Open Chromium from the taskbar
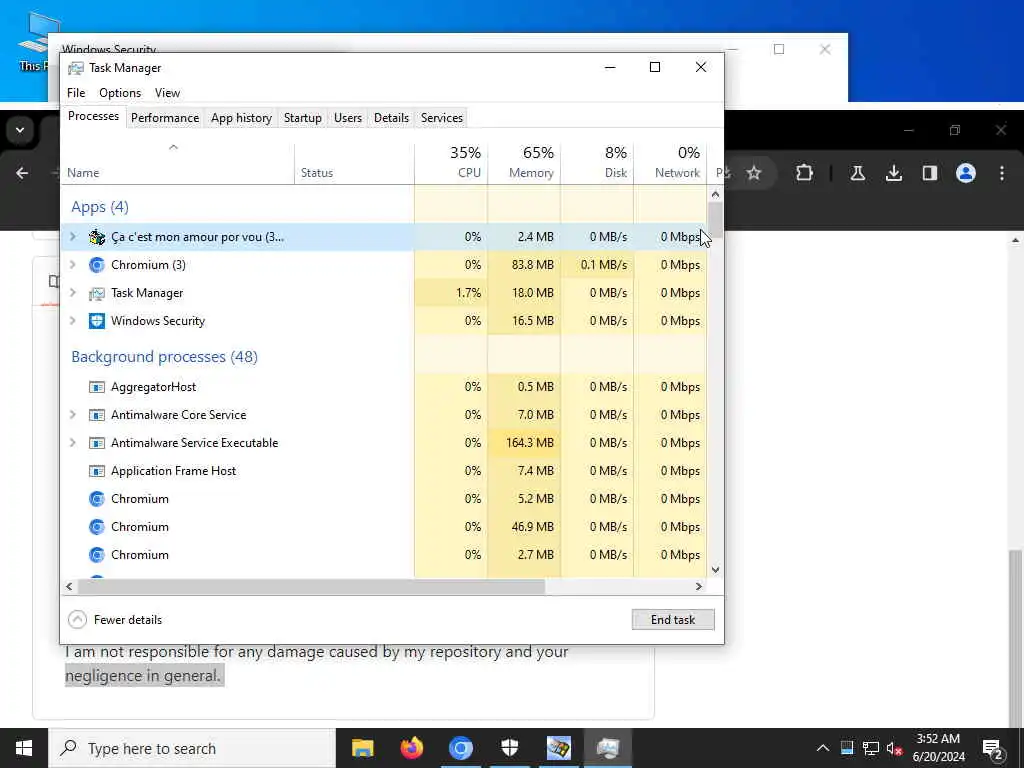 tap(460, 748)
